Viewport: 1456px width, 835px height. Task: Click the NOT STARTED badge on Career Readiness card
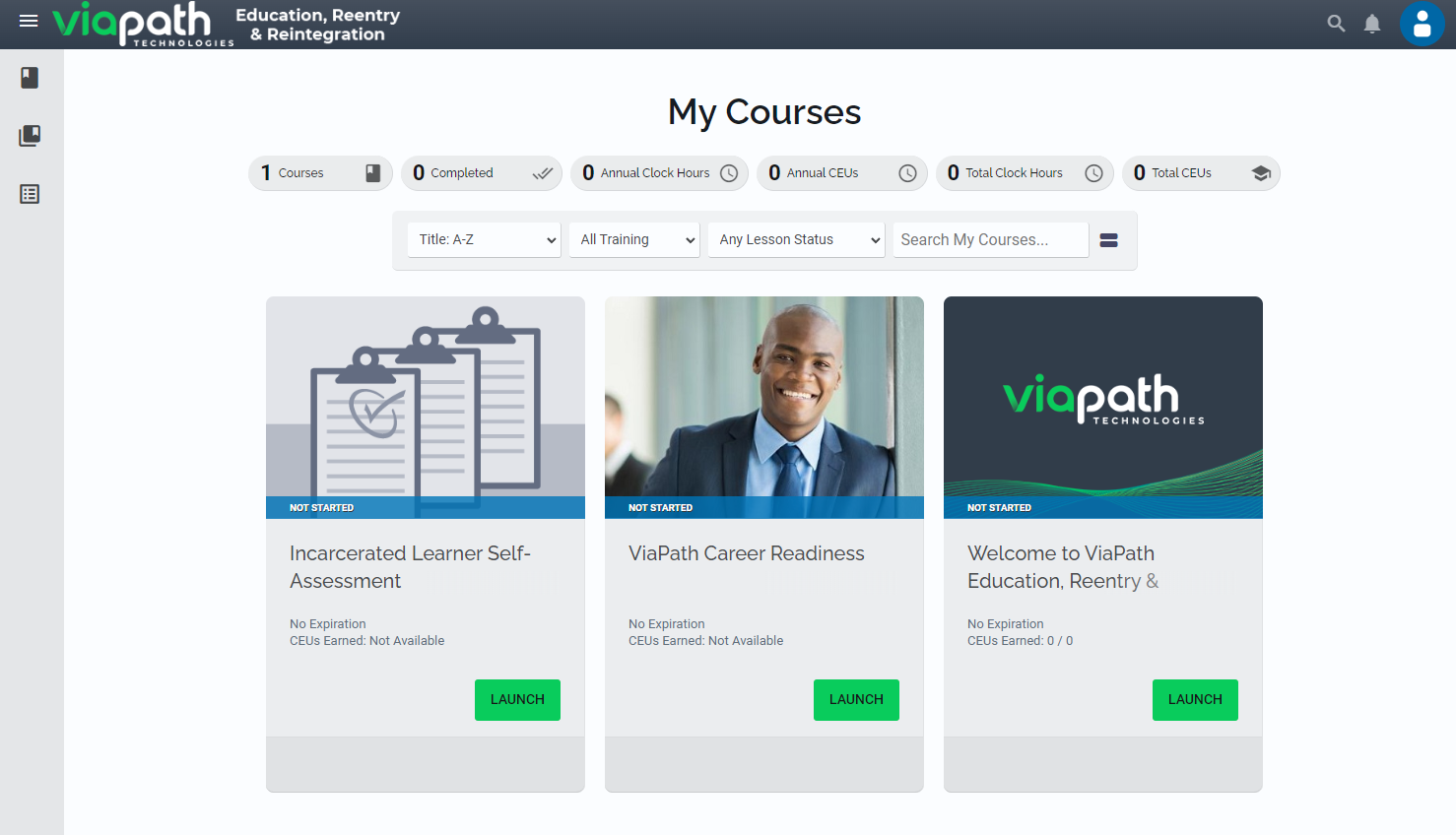660,508
